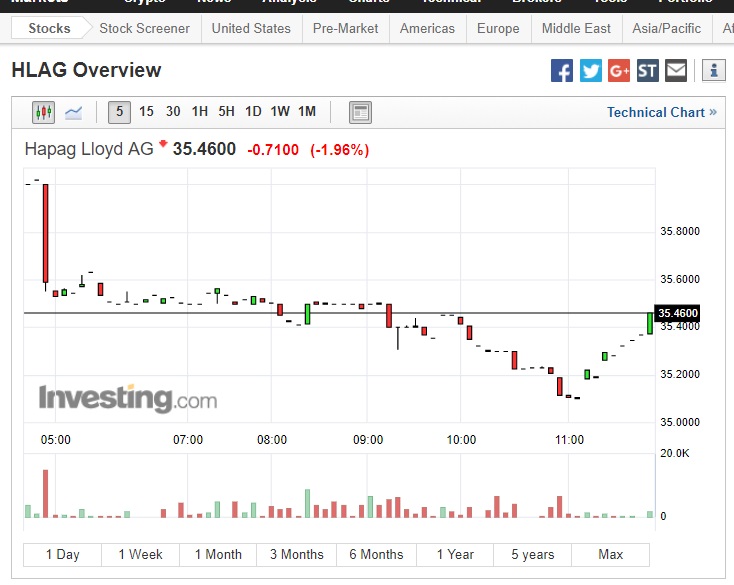Email this page via envelope icon

point(676,71)
